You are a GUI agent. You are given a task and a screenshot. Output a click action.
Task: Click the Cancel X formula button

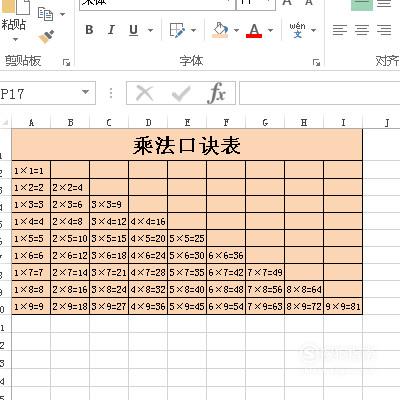pos(144,93)
